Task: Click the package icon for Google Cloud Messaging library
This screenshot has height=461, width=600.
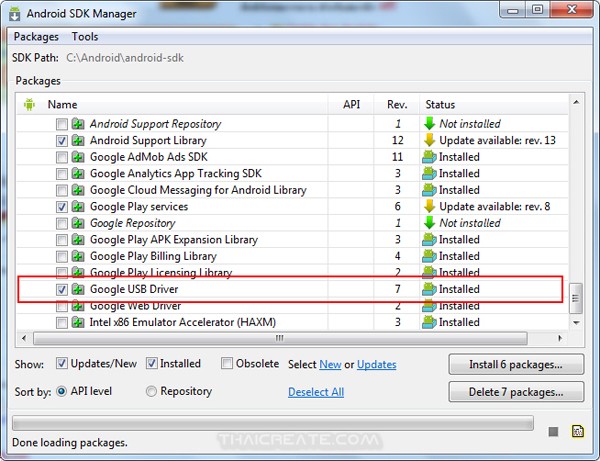Action: 78,190
